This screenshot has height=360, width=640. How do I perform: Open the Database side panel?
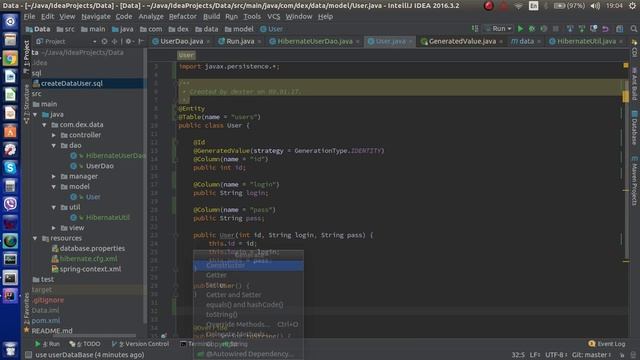[634, 128]
